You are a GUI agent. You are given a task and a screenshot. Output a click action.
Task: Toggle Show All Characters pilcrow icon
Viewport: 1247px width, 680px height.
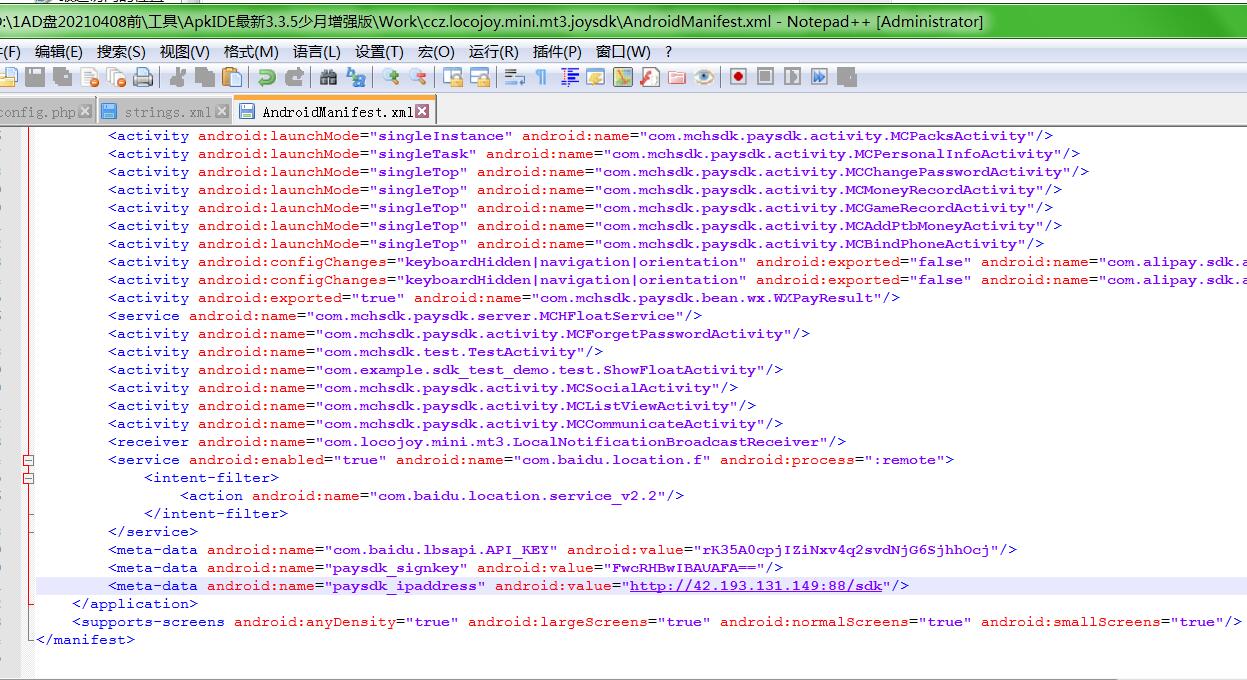[x=541, y=77]
